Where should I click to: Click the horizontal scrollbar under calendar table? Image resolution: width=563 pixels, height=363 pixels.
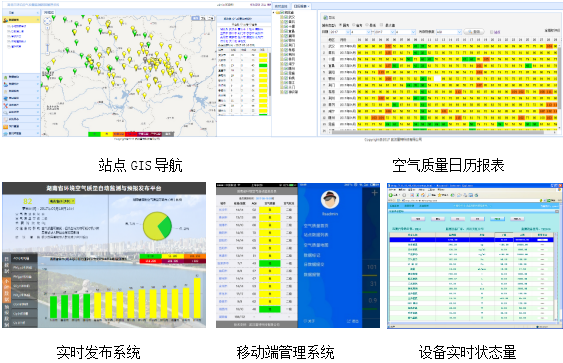coord(442,132)
